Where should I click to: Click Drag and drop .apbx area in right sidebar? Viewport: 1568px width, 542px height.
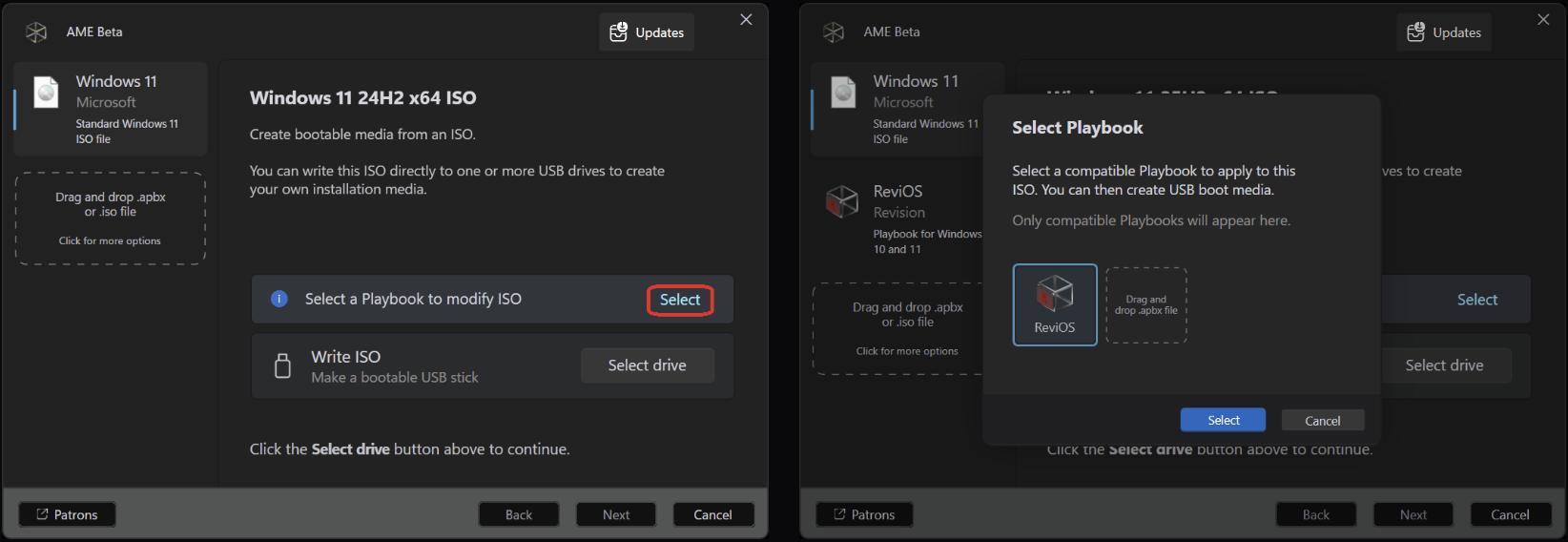point(898,329)
